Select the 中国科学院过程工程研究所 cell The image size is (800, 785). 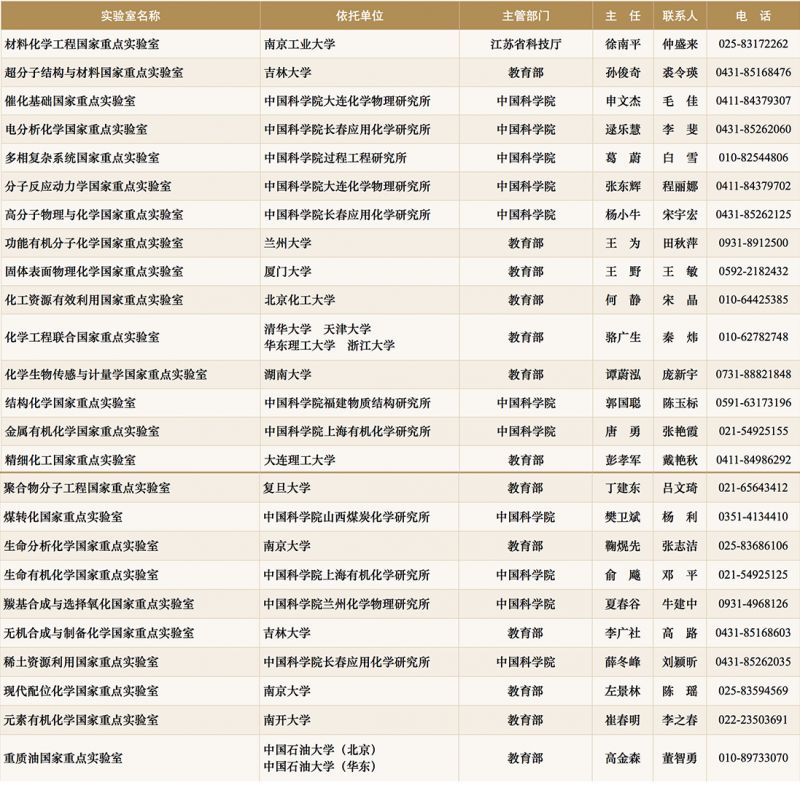[x=335, y=158]
